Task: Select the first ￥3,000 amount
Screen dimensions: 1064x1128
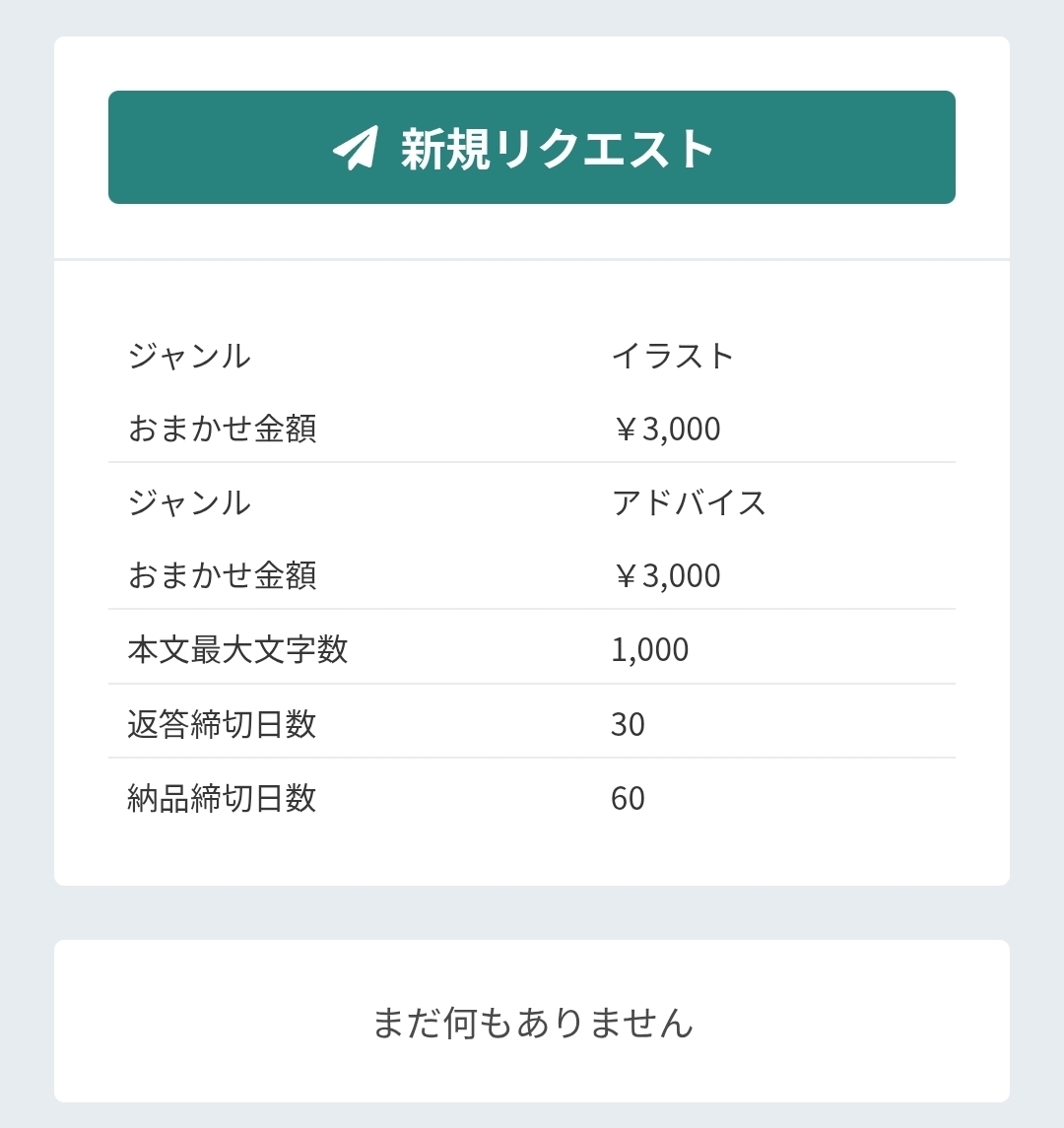Action: (x=666, y=429)
